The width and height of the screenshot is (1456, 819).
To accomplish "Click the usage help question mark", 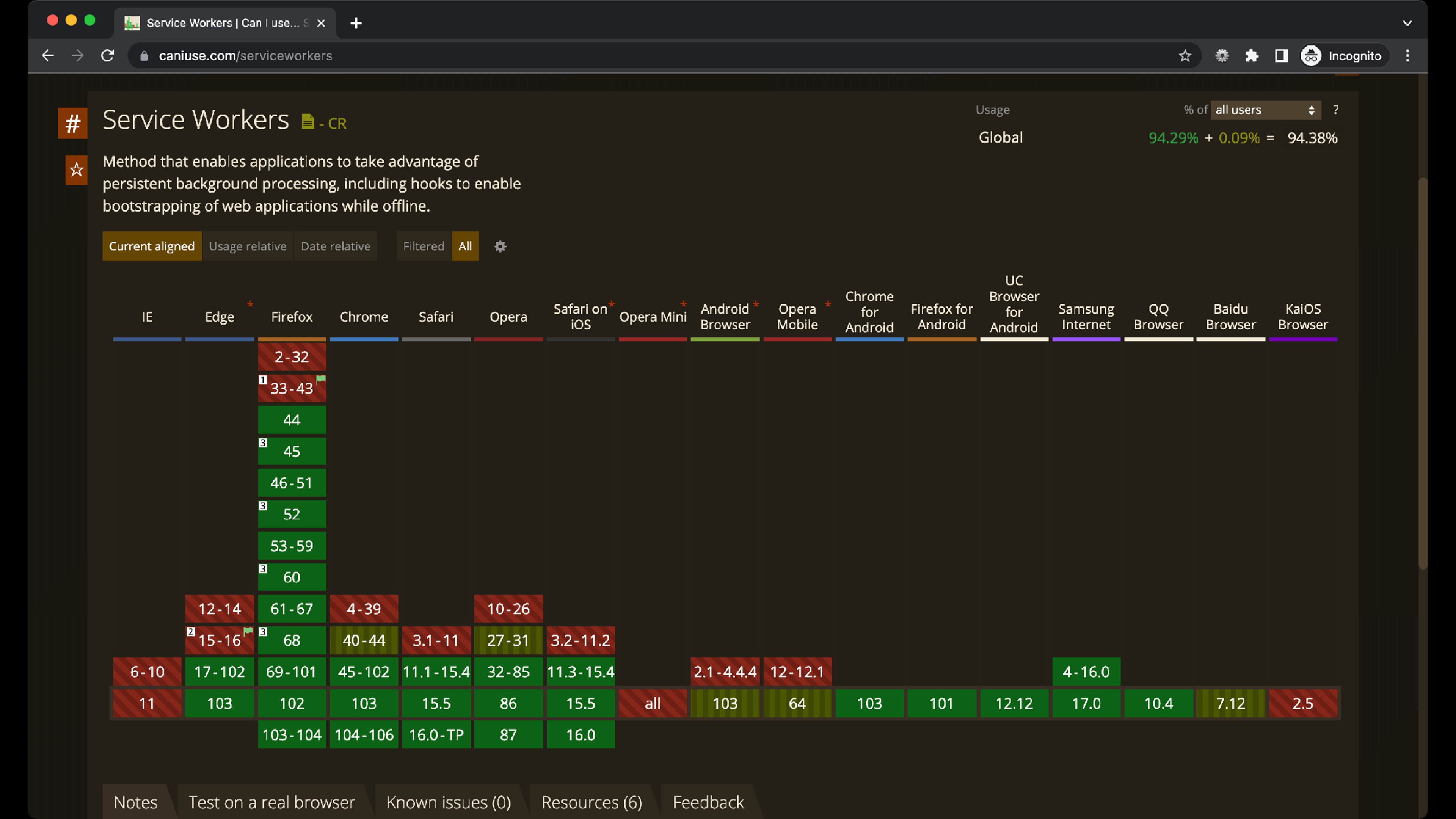I will point(1335,110).
